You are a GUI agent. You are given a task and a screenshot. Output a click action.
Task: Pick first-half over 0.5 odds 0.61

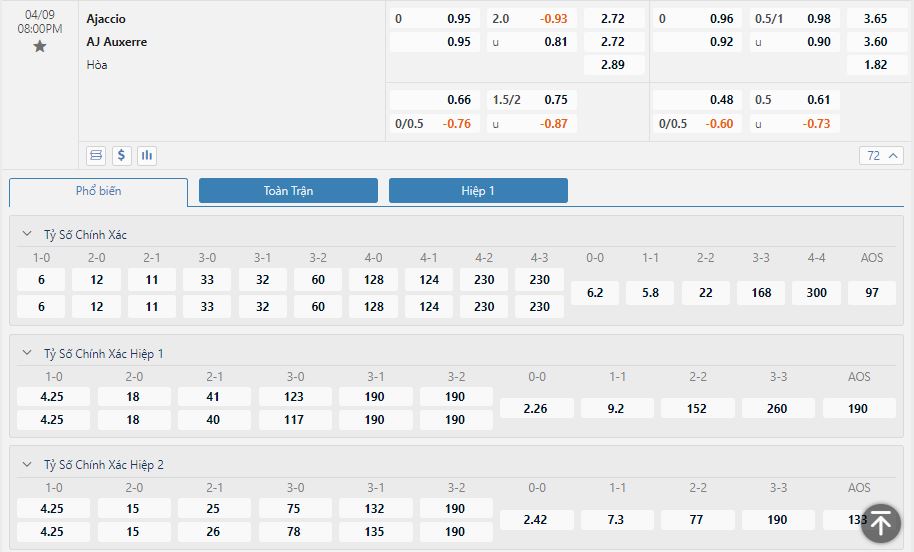tap(795, 100)
